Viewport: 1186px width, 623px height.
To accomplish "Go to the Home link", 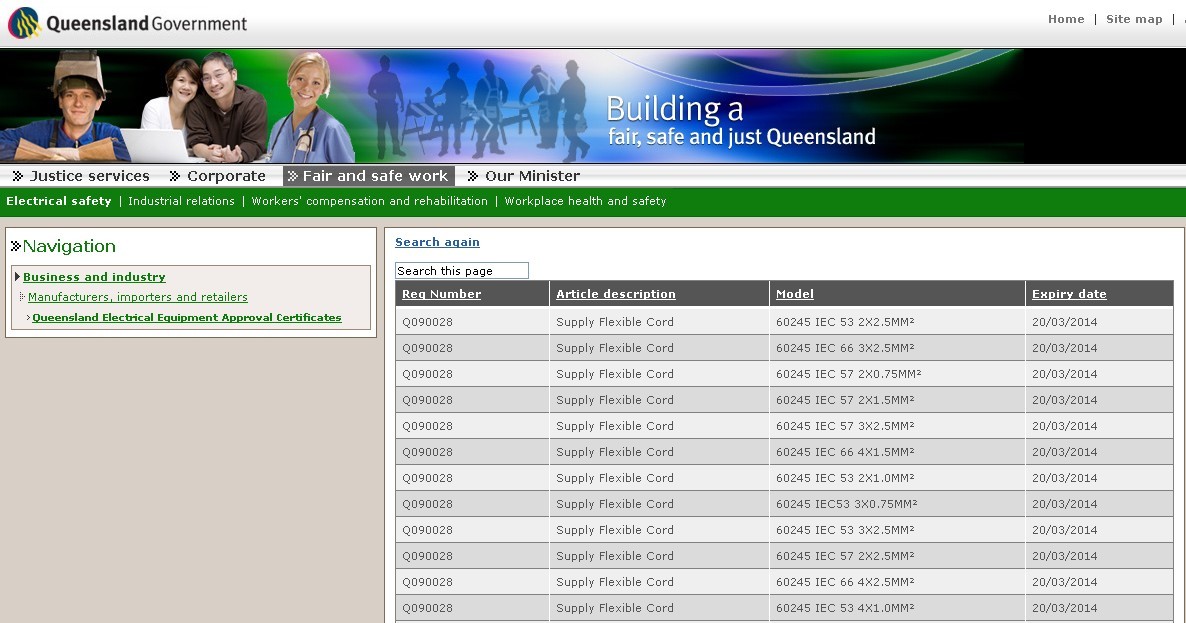I will [1065, 19].
